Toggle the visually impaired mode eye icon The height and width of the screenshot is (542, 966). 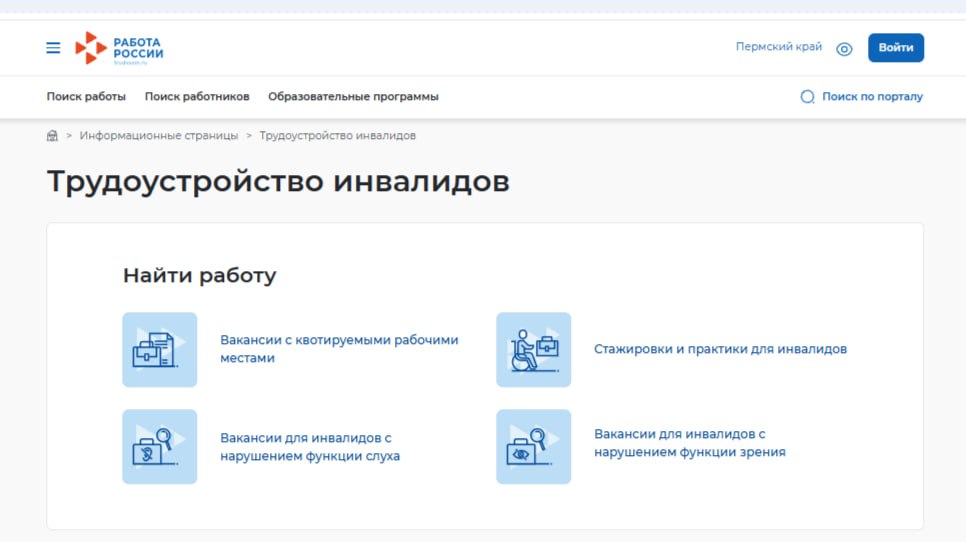[844, 49]
